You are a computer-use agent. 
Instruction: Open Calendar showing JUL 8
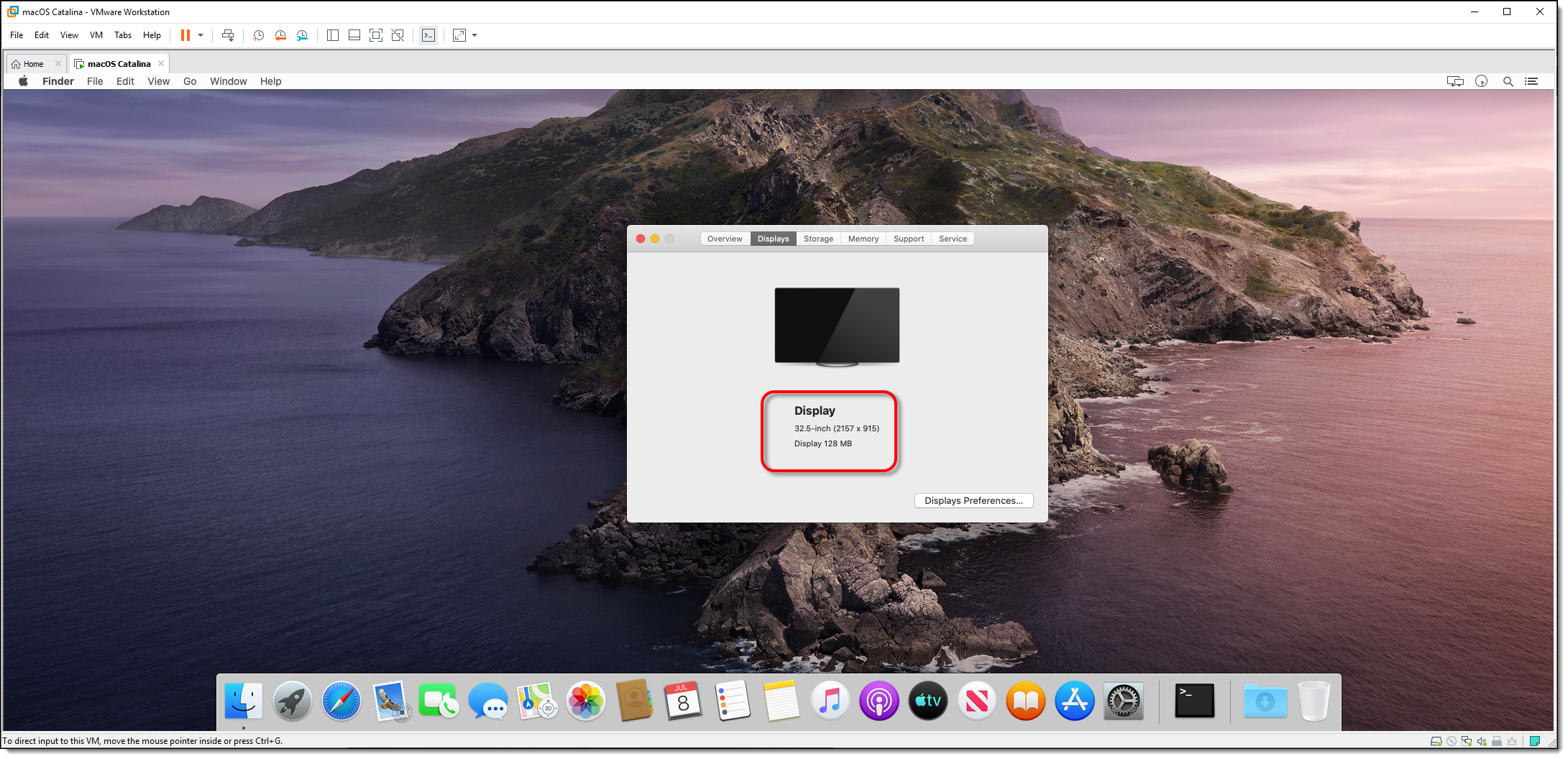coord(683,701)
